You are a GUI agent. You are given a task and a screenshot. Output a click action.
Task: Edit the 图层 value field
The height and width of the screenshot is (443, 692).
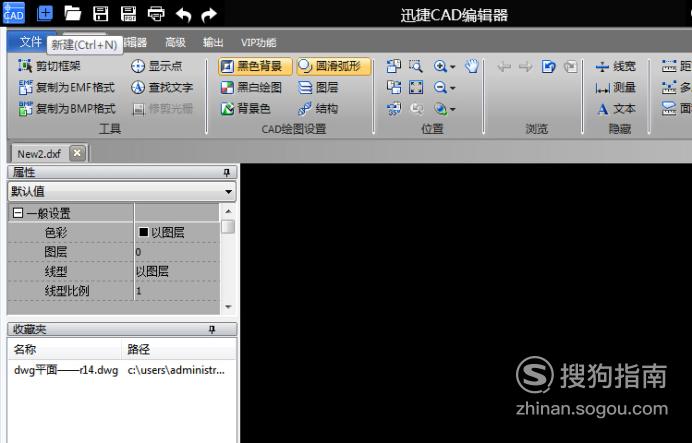coord(177,252)
